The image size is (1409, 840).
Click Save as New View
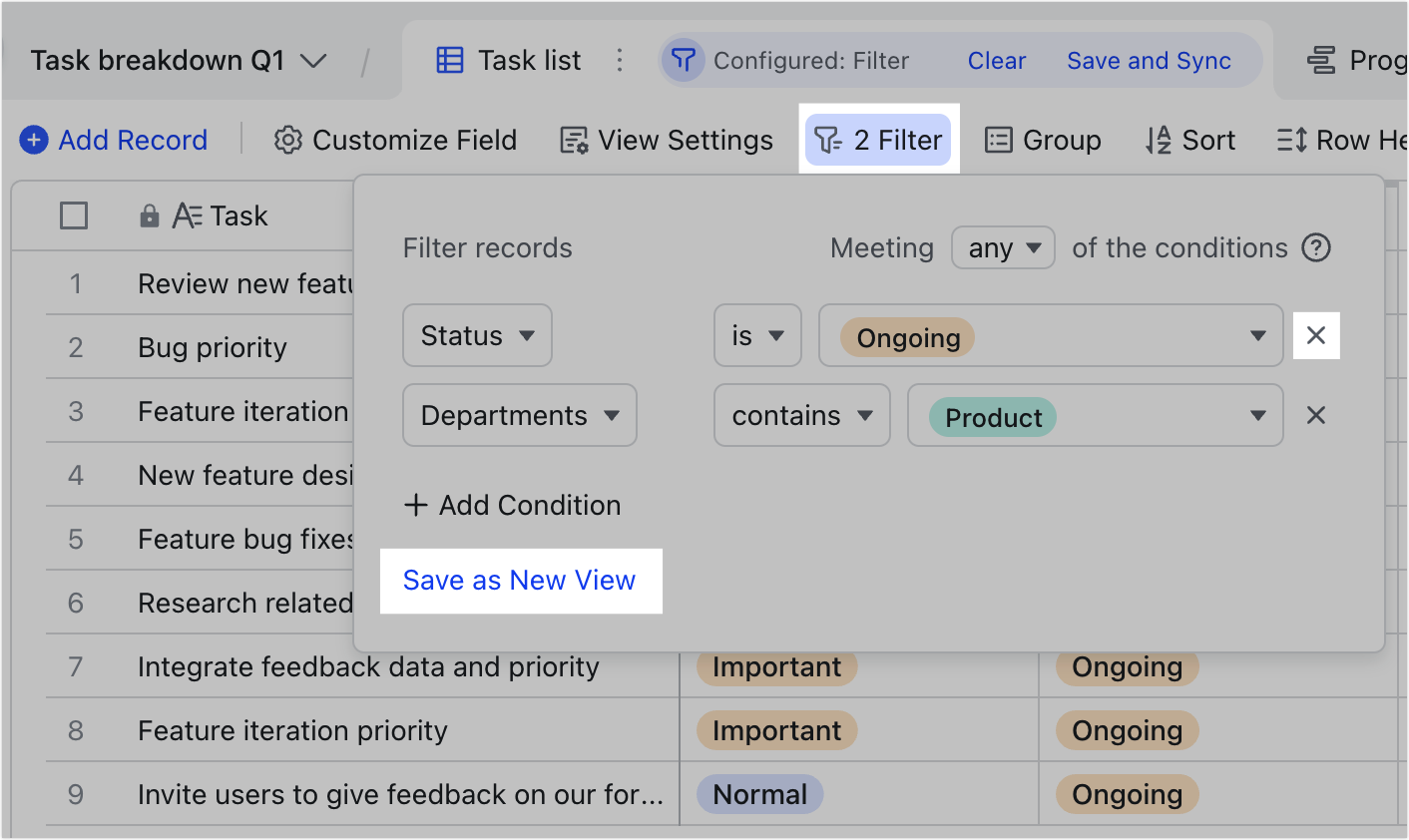(x=520, y=580)
